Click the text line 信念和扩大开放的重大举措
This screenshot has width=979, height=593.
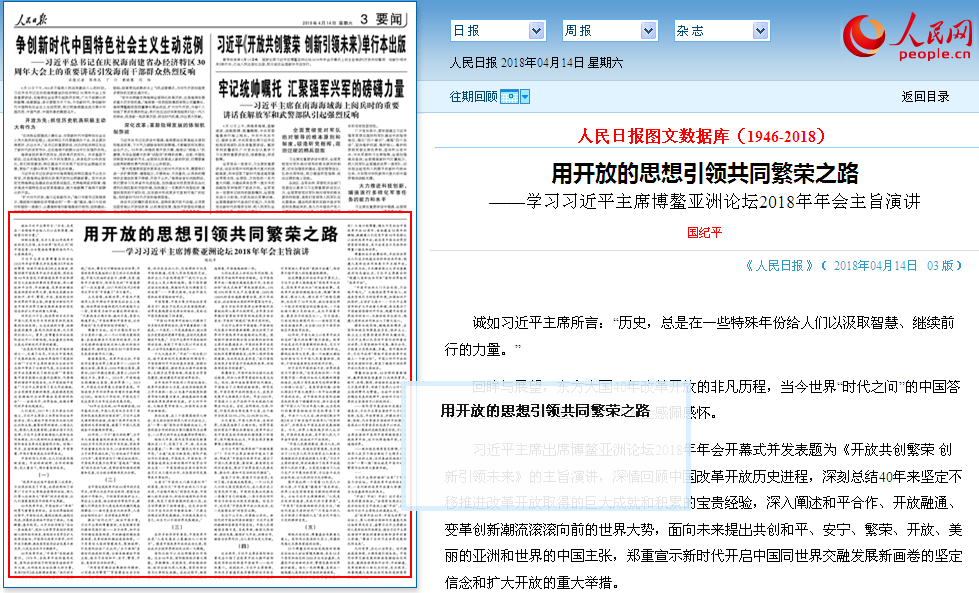tap(532, 583)
